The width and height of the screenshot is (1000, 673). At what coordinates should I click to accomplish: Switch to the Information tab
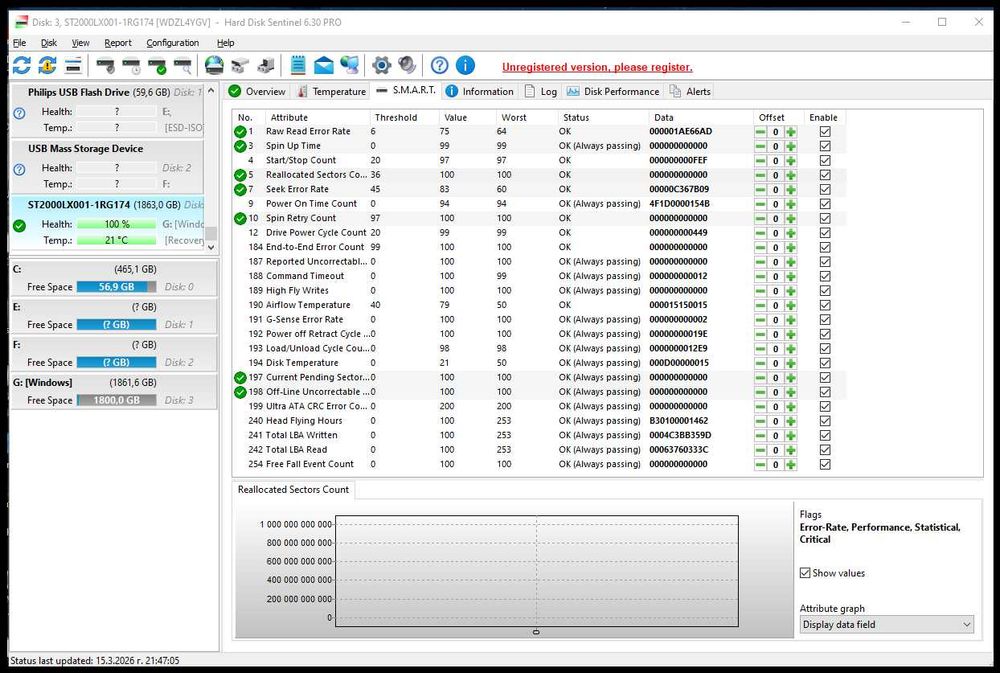click(x=480, y=91)
